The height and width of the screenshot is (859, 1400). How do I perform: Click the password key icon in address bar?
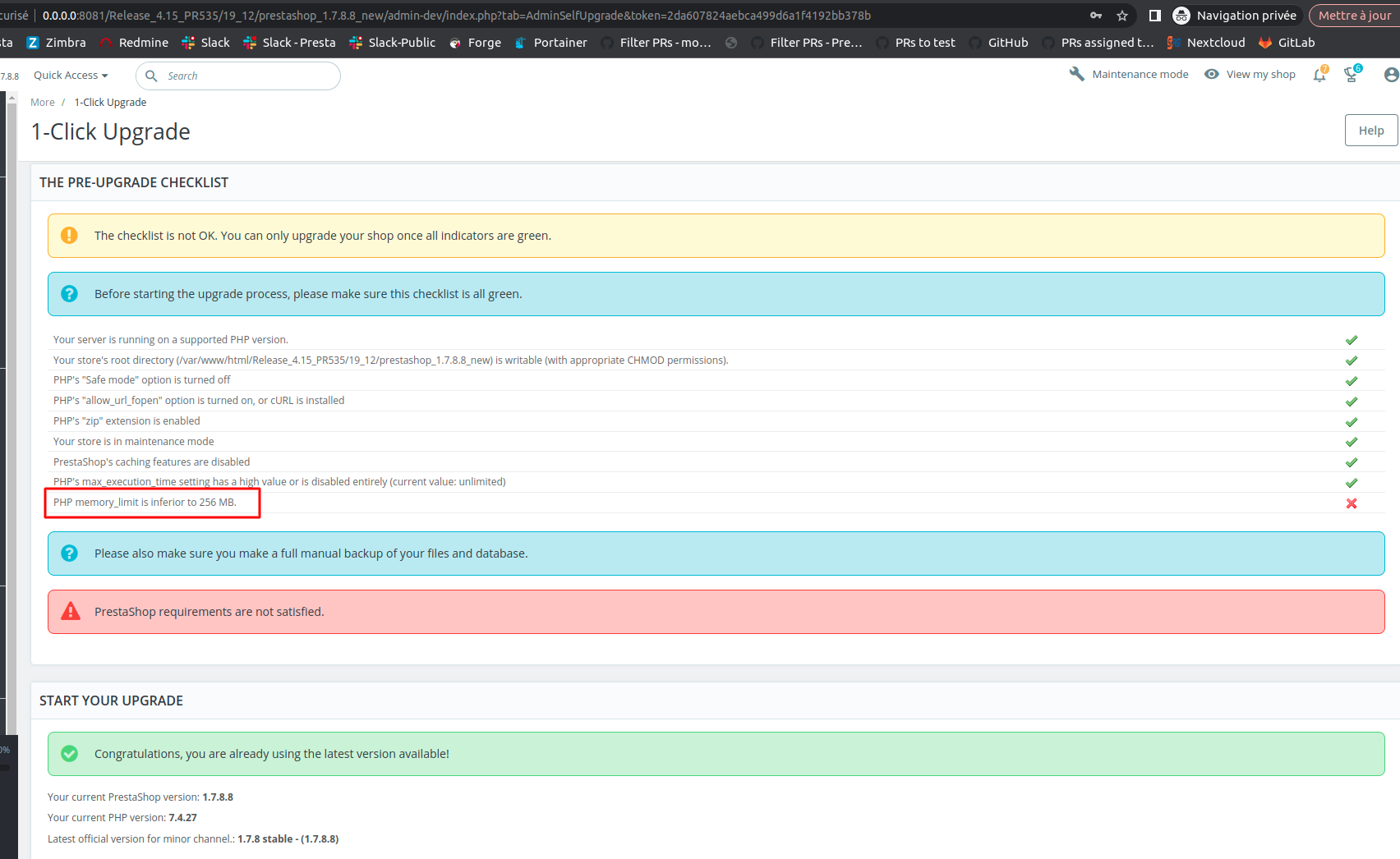(1096, 16)
